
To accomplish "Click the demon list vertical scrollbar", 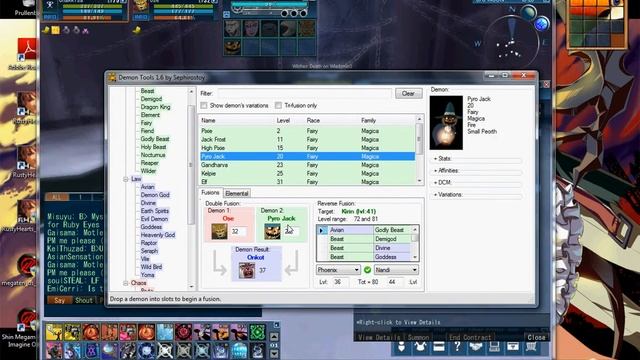I will (419, 149).
